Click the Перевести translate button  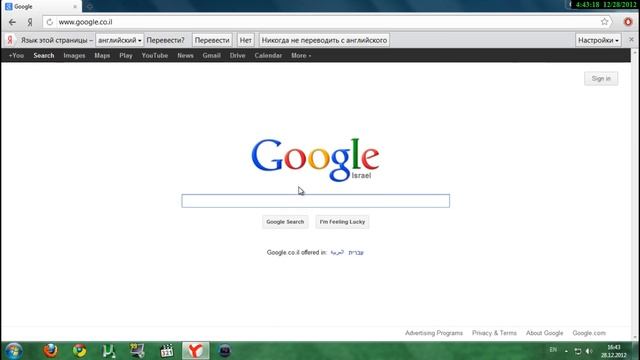212,40
